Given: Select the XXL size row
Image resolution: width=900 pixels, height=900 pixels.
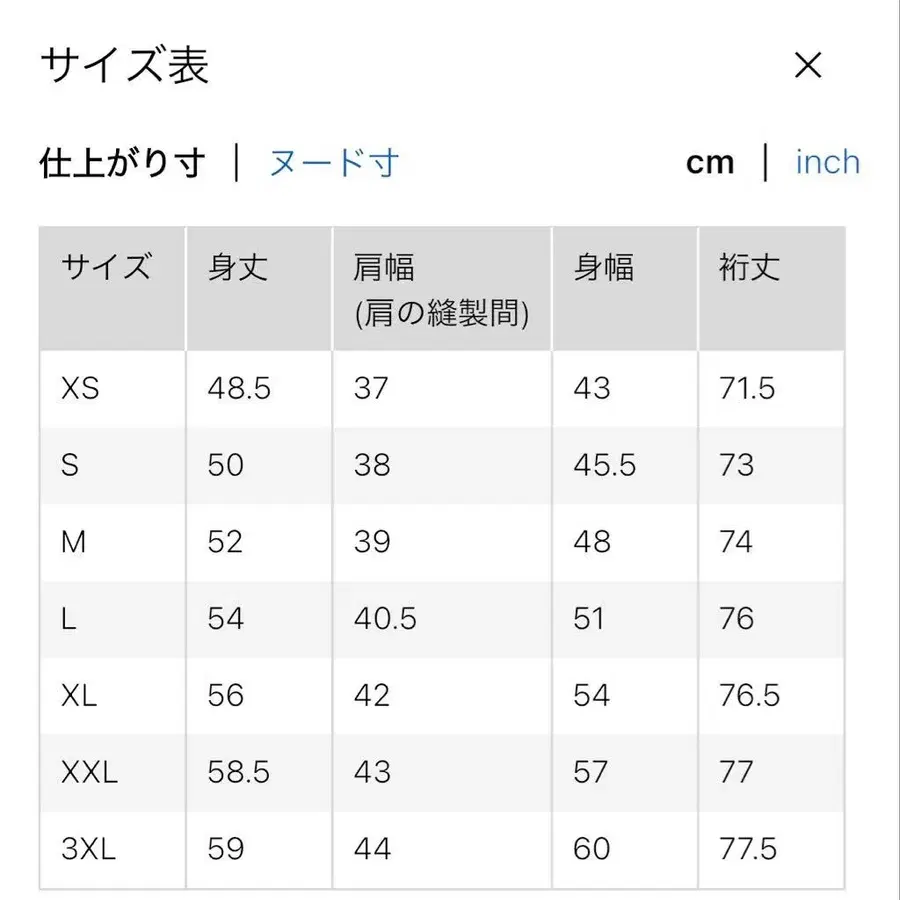Looking at the screenshot, I should (x=92, y=772).
